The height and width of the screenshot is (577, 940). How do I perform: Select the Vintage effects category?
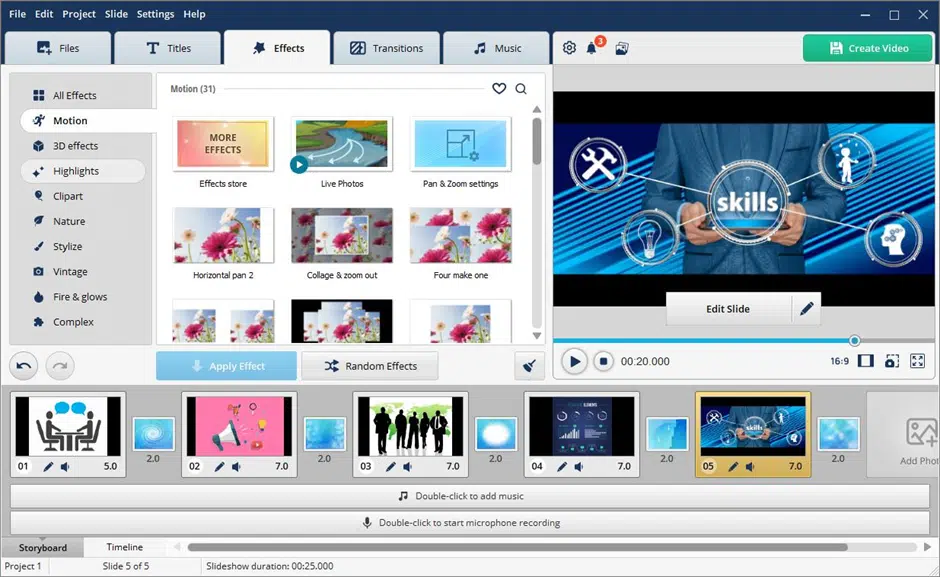point(70,272)
